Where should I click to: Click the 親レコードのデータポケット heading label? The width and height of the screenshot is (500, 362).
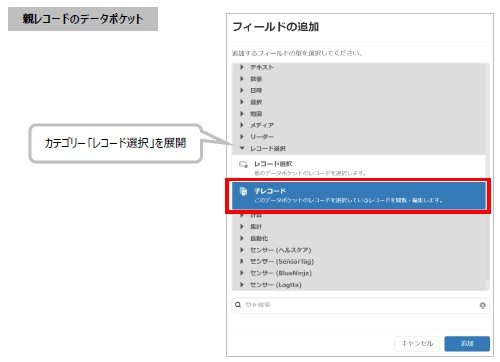83,19
